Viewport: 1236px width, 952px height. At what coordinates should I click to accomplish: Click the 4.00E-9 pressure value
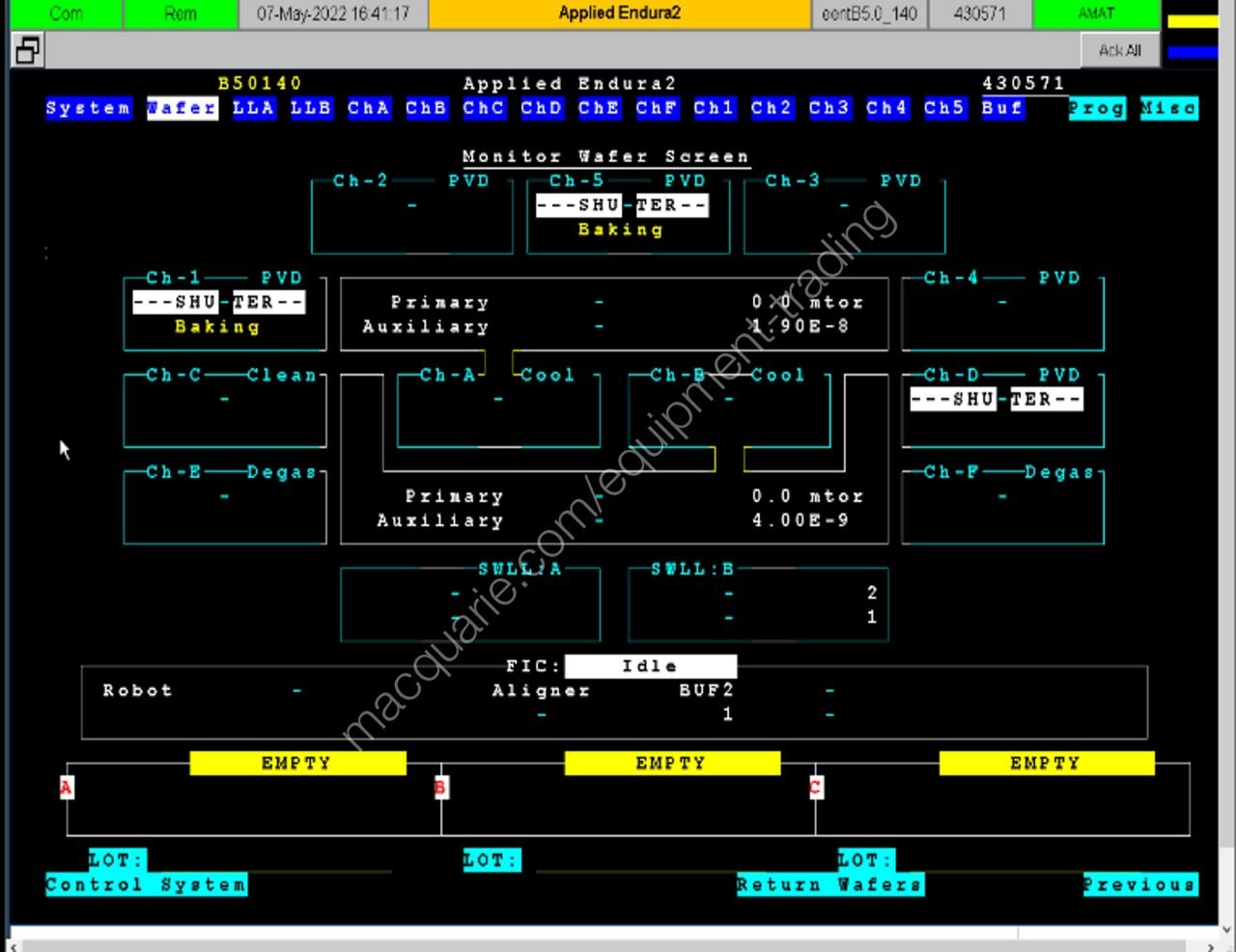click(x=801, y=520)
